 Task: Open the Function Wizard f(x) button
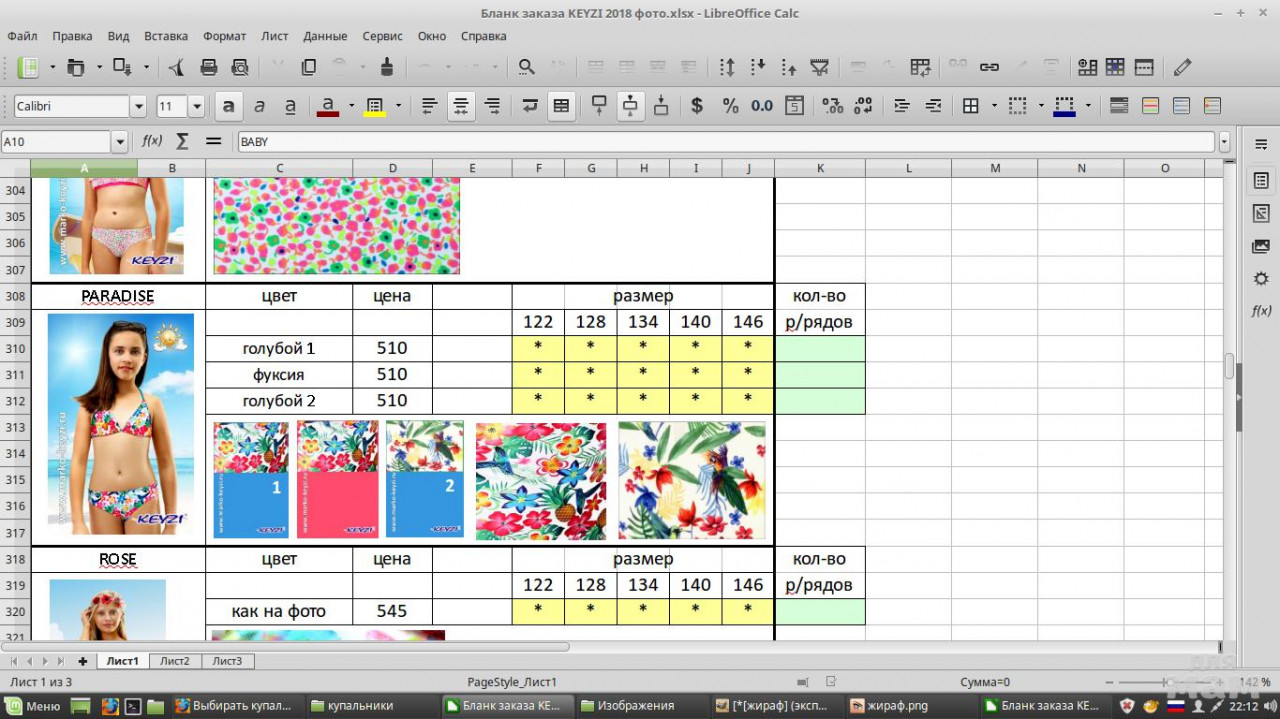click(152, 142)
